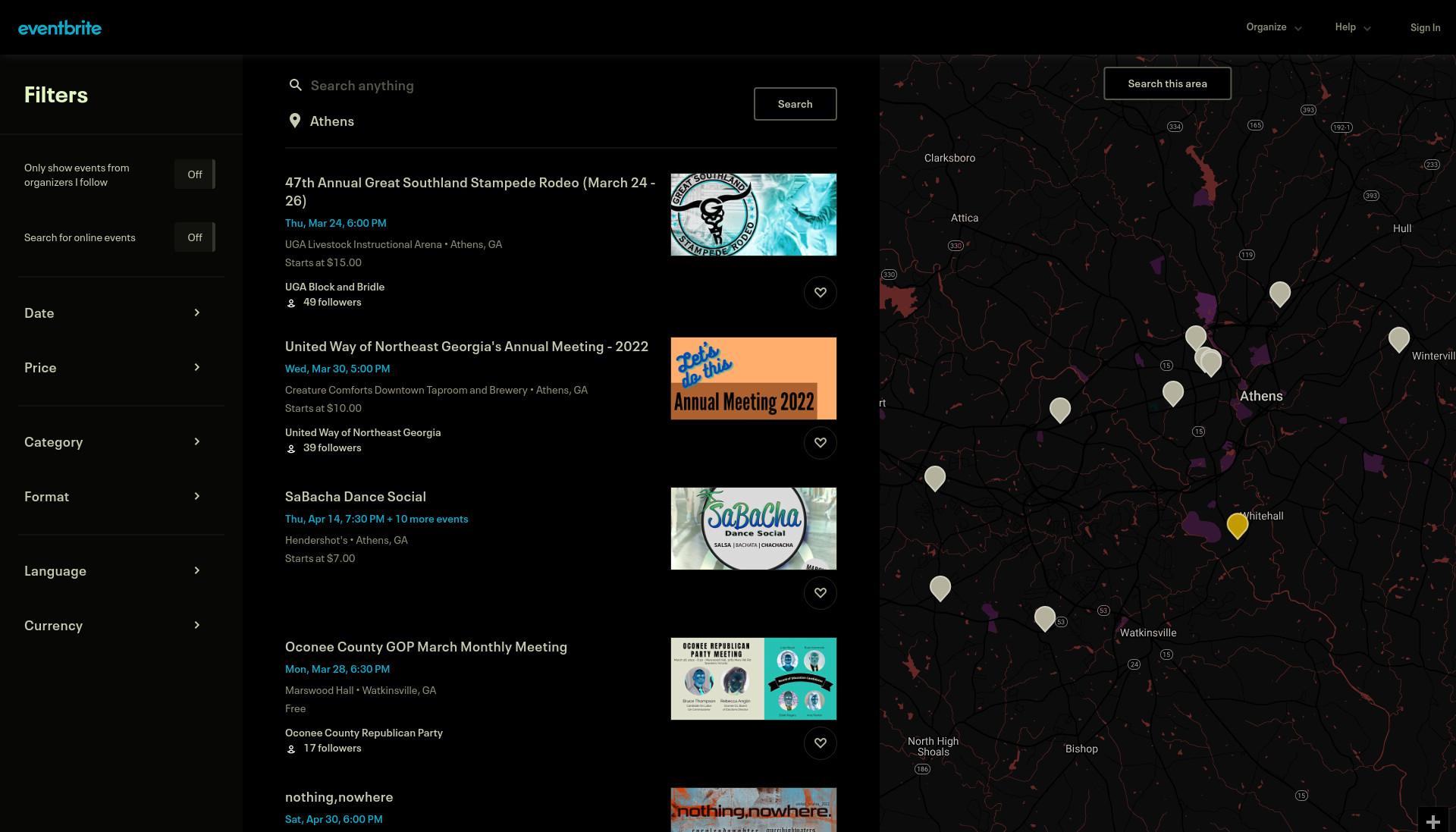The image size is (1456, 832).
Task: Click 'Sat, Apr 30, 6:00 PM' date text
Action: click(334, 819)
